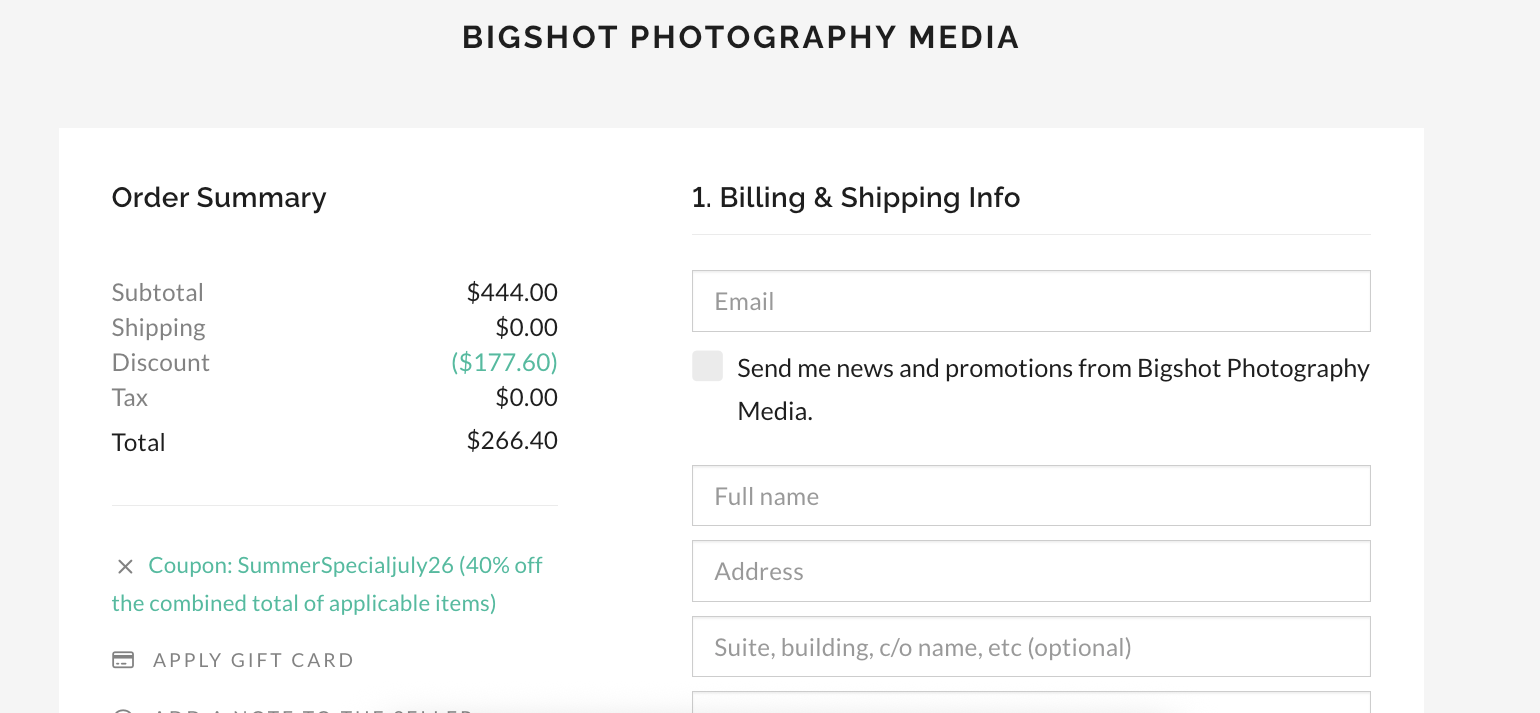Select the $266.40 total amount
This screenshot has height=713, width=1540.
click(512, 440)
